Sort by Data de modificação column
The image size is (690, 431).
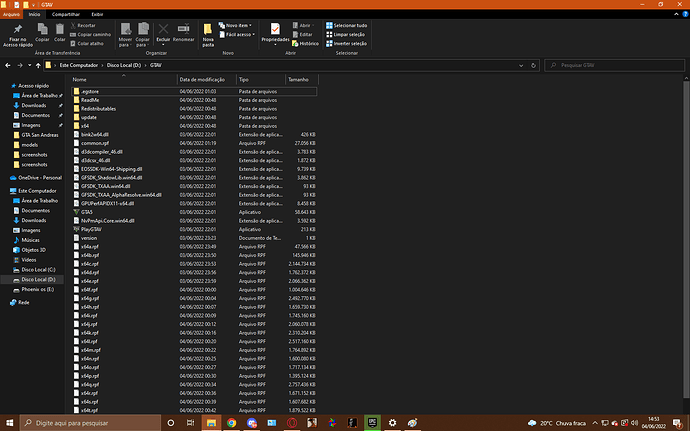click(x=206, y=80)
